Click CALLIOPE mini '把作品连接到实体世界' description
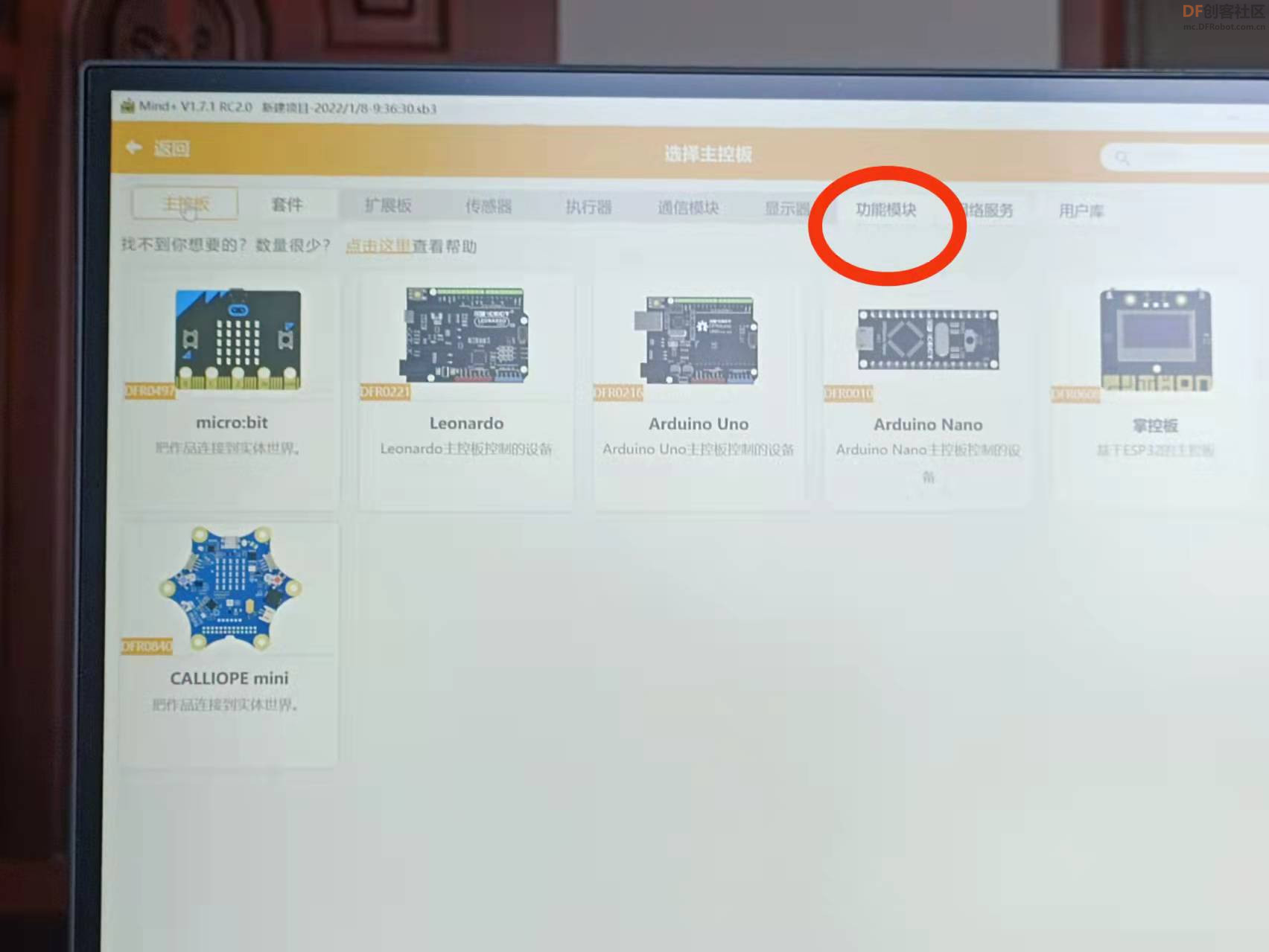1269x952 pixels. pos(226,703)
